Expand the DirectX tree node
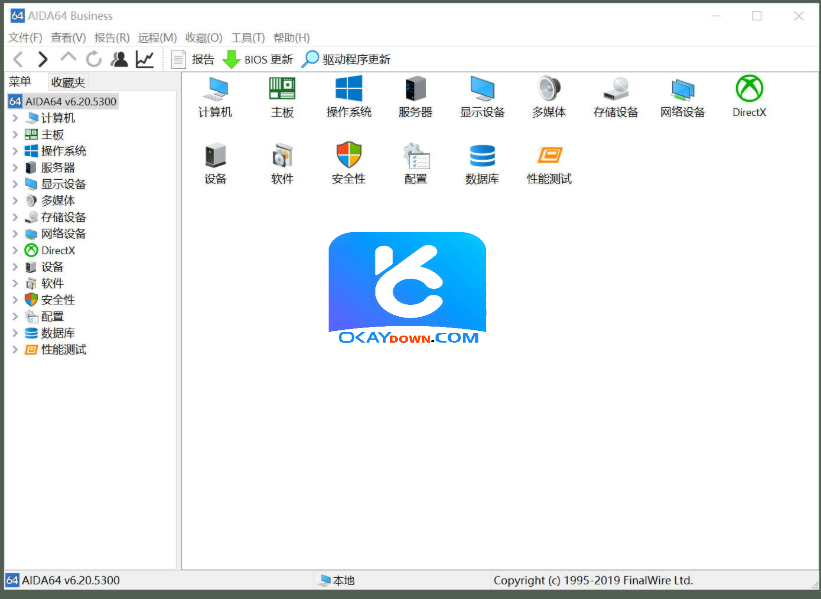This screenshot has width=821, height=599. click(x=15, y=250)
